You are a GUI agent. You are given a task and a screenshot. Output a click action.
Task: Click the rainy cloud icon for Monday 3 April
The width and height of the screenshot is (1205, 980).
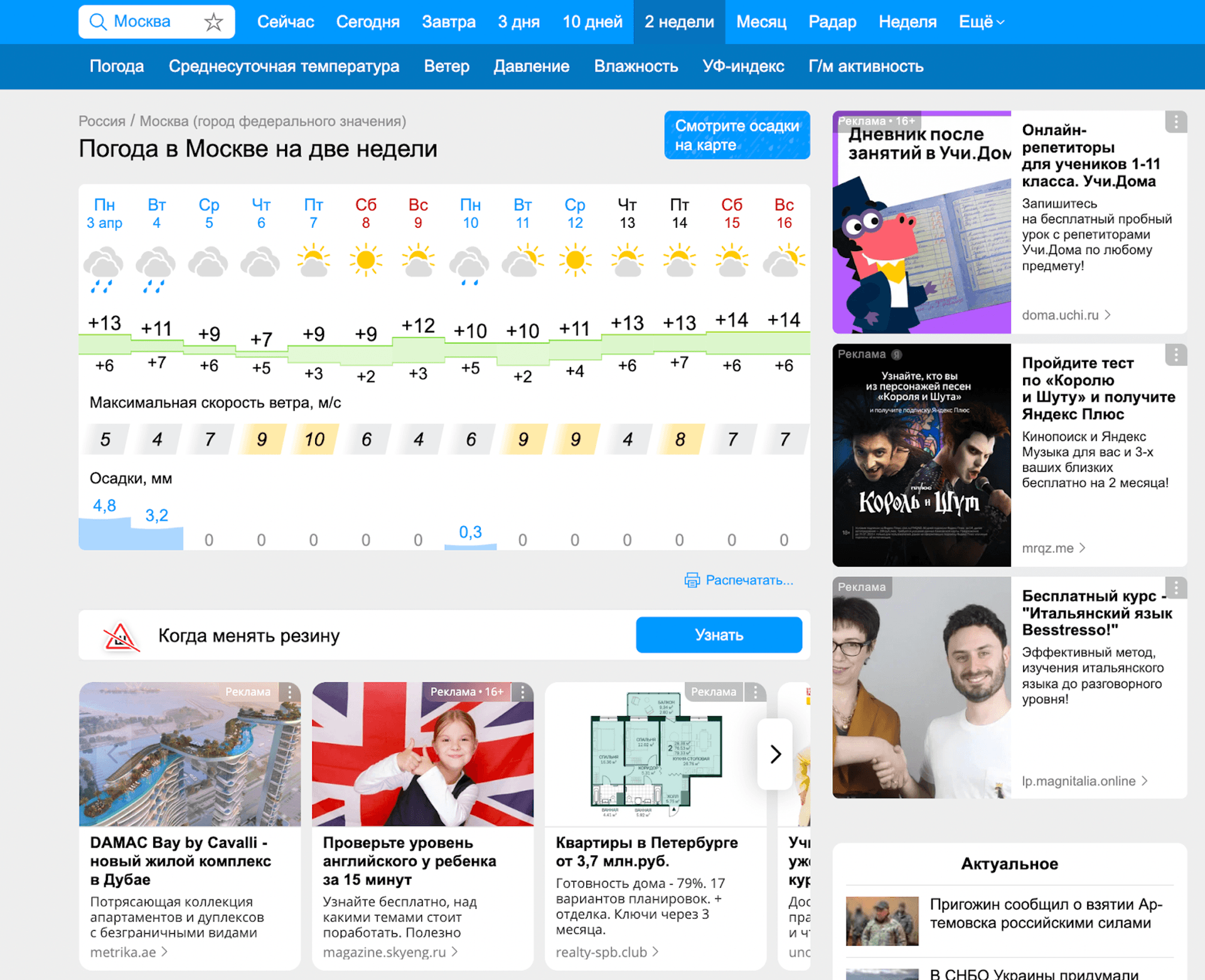104,269
